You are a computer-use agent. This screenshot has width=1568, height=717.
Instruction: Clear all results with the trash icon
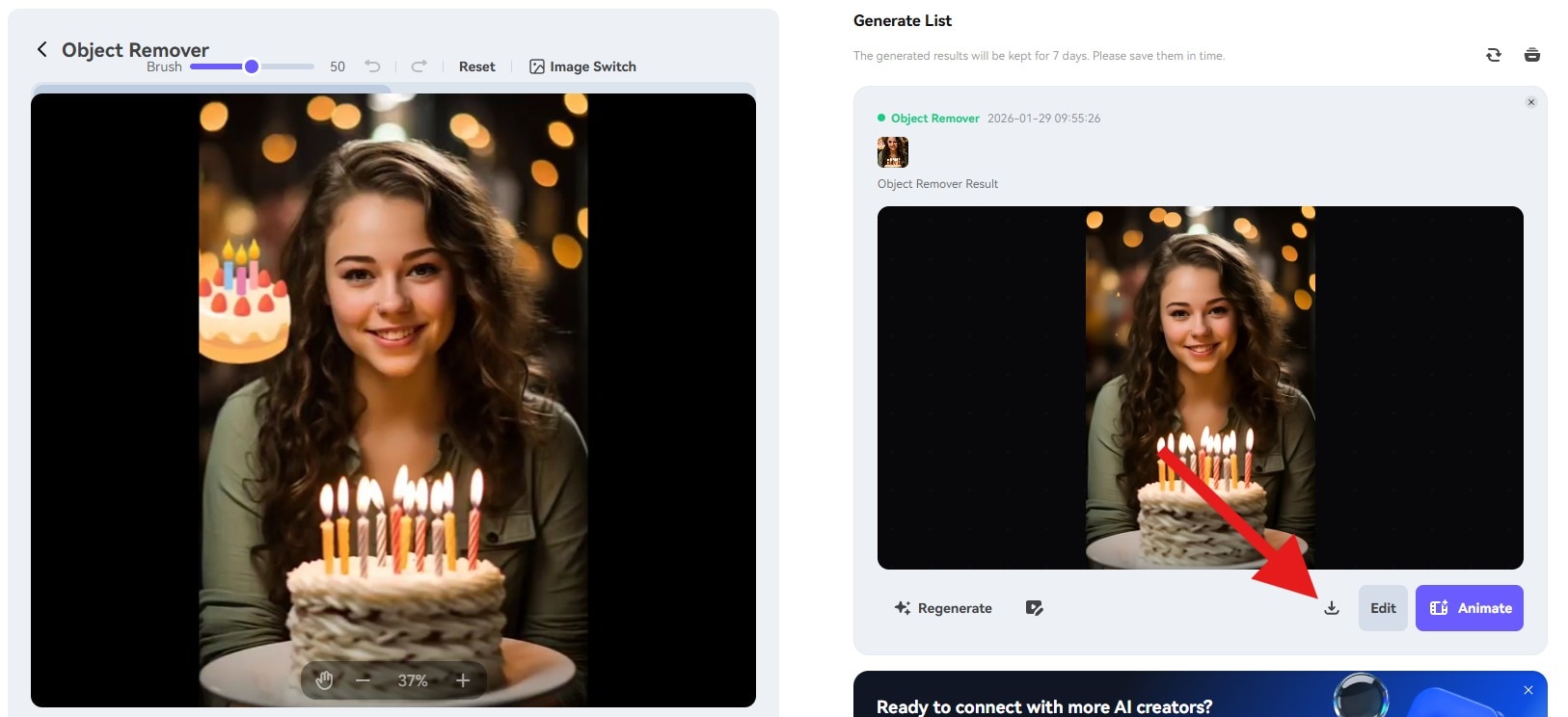coord(1531,55)
